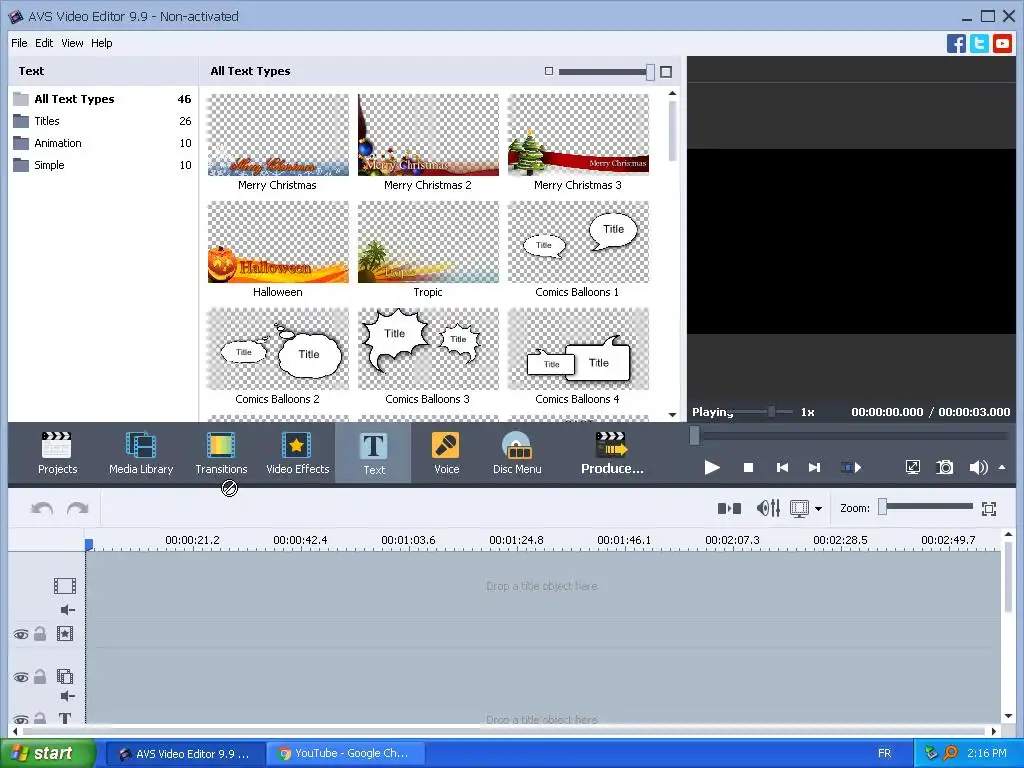
Task: Jump to previous frame
Action: pyautogui.click(x=782, y=468)
